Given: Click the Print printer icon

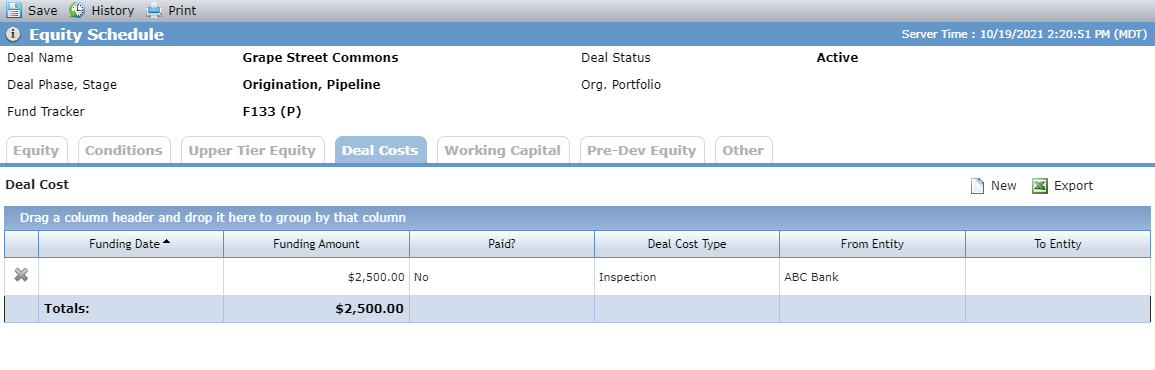Looking at the screenshot, I should pos(153,10).
